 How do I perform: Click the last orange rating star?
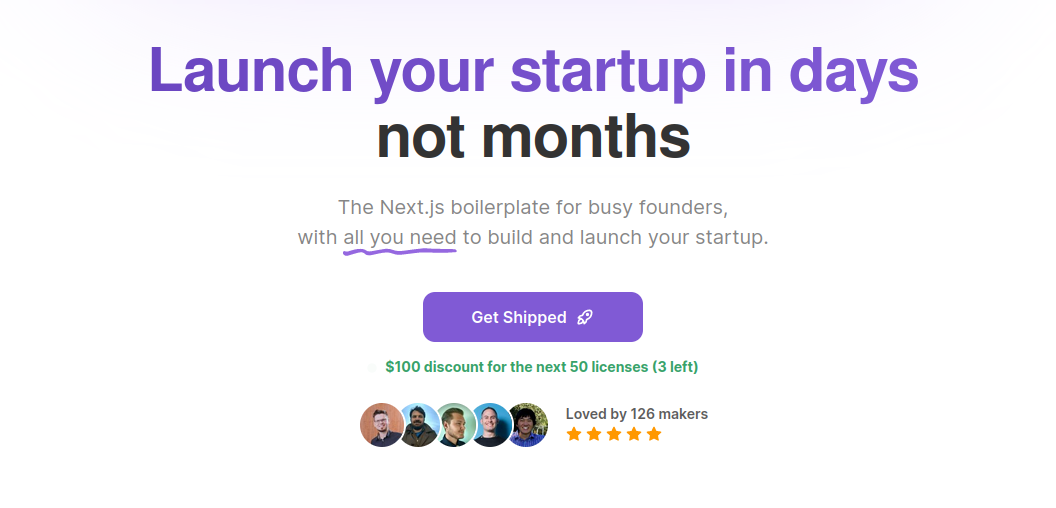click(655, 434)
